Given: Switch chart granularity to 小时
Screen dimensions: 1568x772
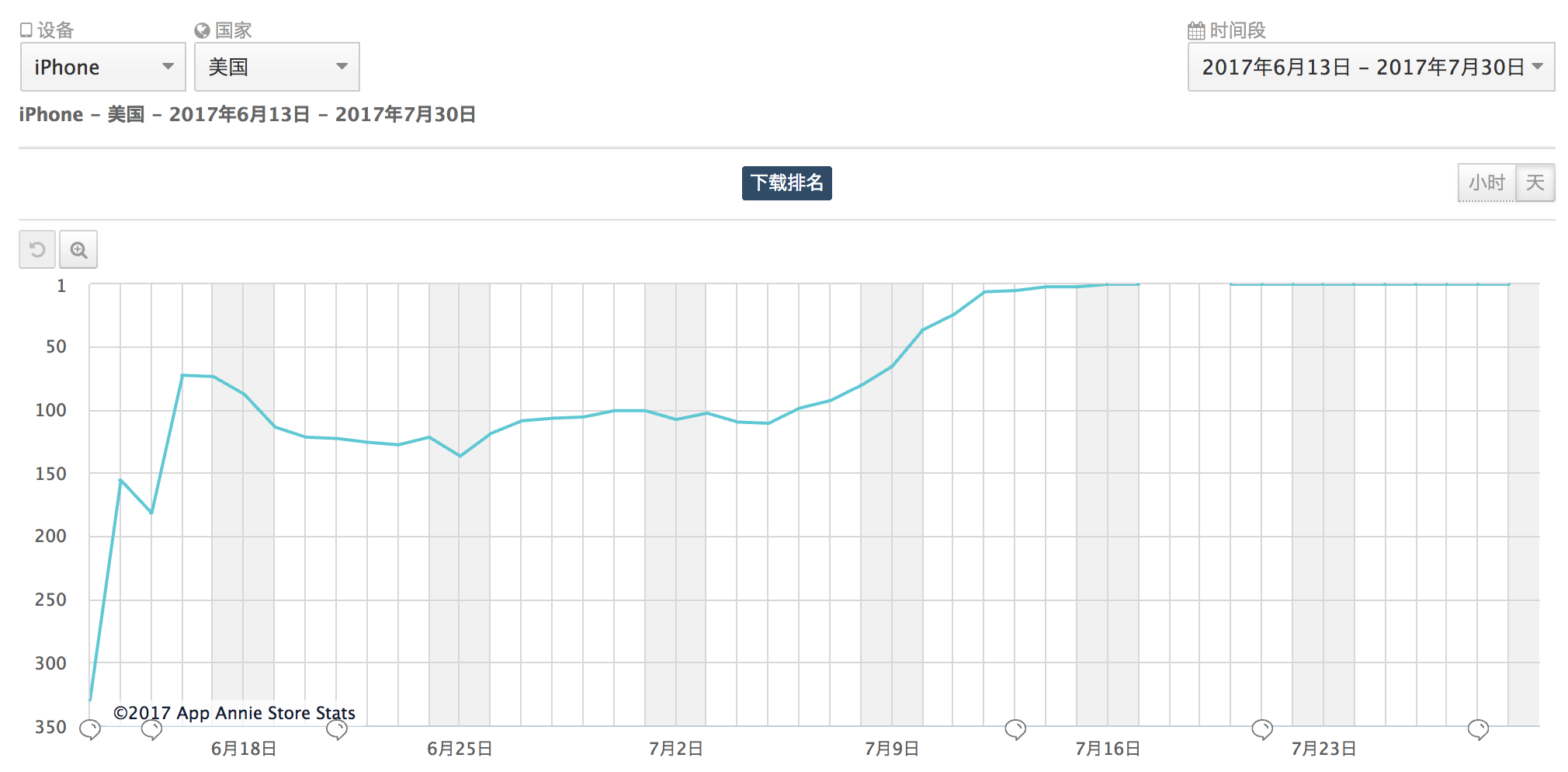Looking at the screenshot, I should (x=1486, y=183).
